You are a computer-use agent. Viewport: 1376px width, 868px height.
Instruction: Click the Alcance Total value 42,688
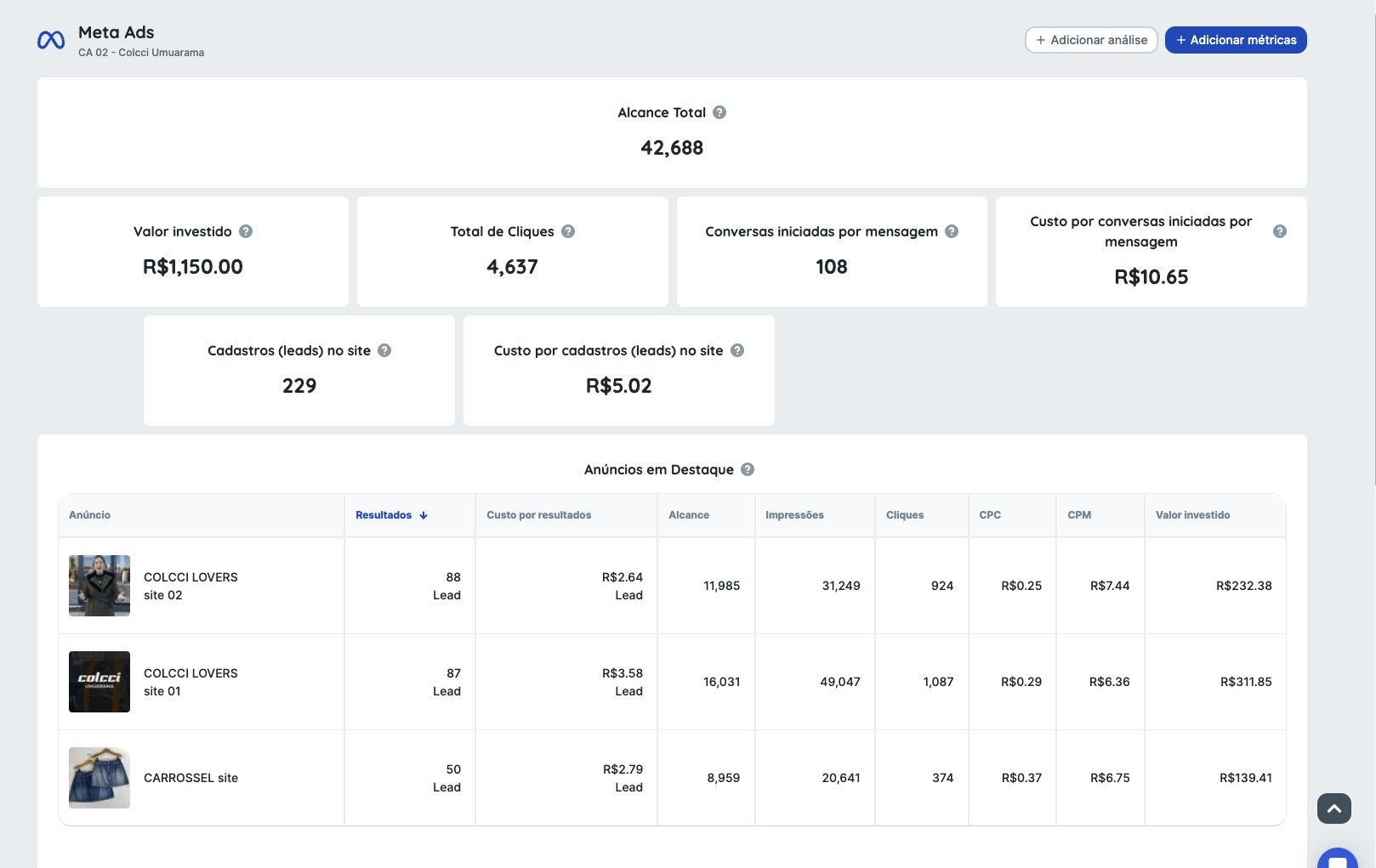[672, 148]
